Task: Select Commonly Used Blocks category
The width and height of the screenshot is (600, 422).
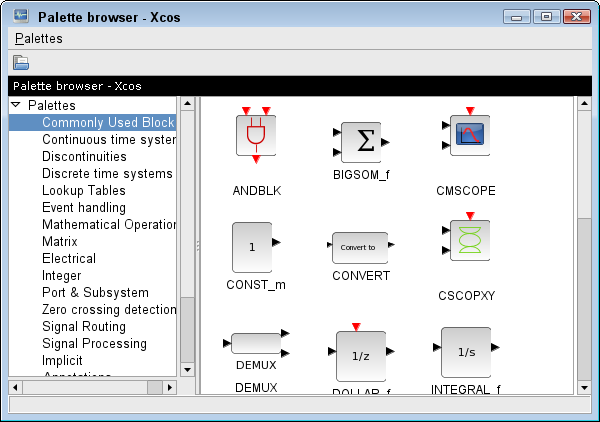Action: click(108, 123)
